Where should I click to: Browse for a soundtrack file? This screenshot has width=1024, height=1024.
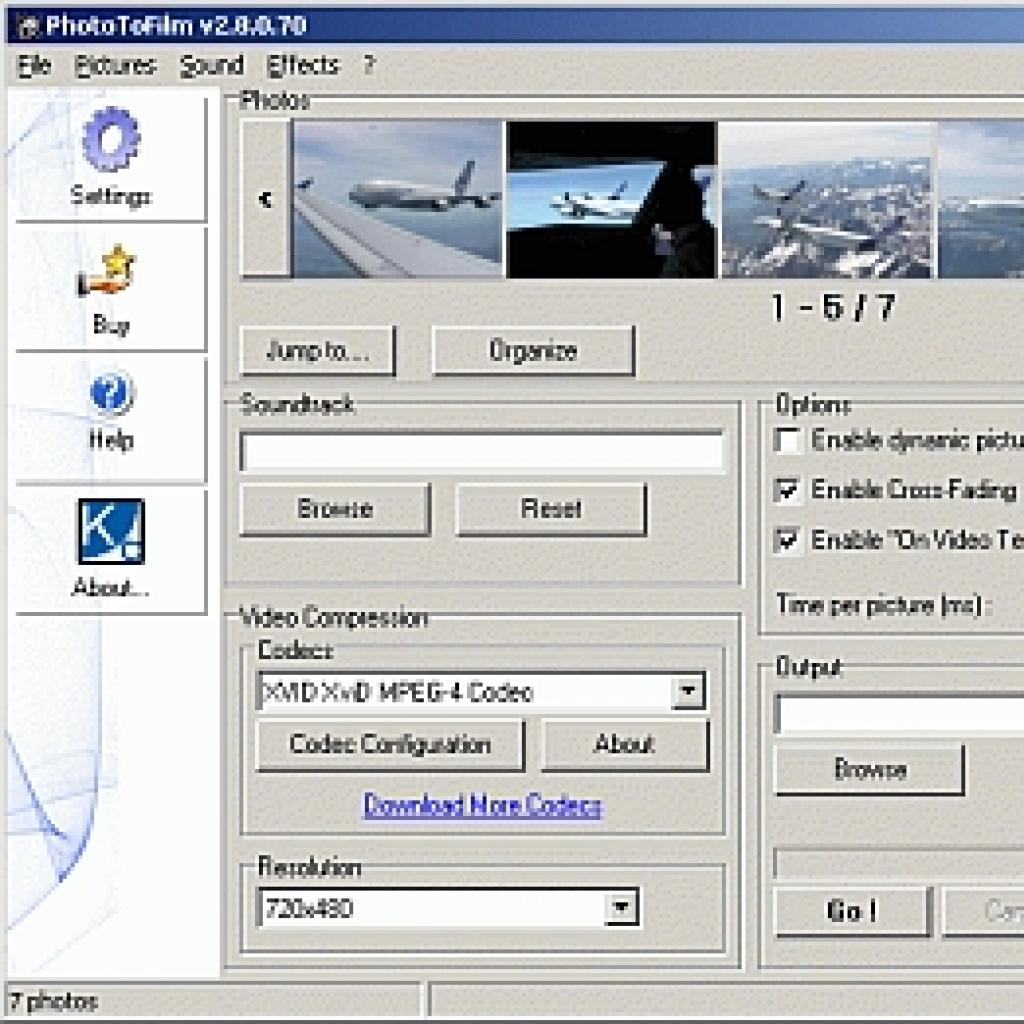(x=336, y=509)
